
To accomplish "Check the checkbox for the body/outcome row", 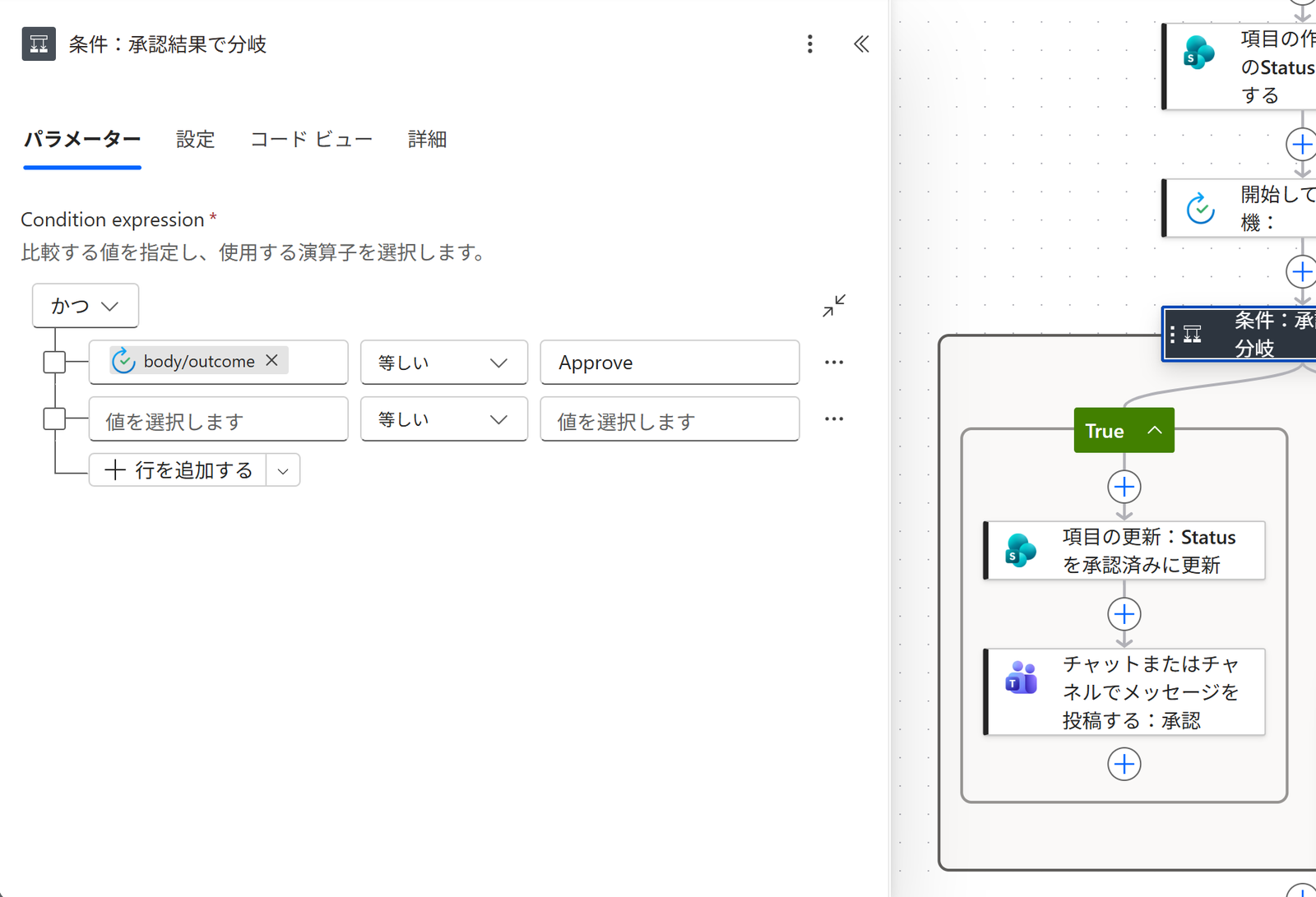I will pos(54,362).
